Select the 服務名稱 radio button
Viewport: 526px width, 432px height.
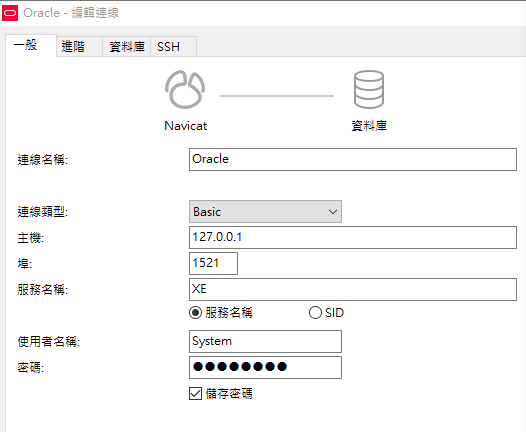pyautogui.click(x=195, y=313)
